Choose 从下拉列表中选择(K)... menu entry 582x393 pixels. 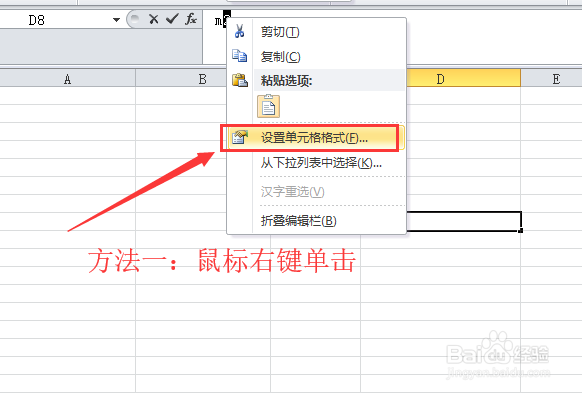coord(316,163)
